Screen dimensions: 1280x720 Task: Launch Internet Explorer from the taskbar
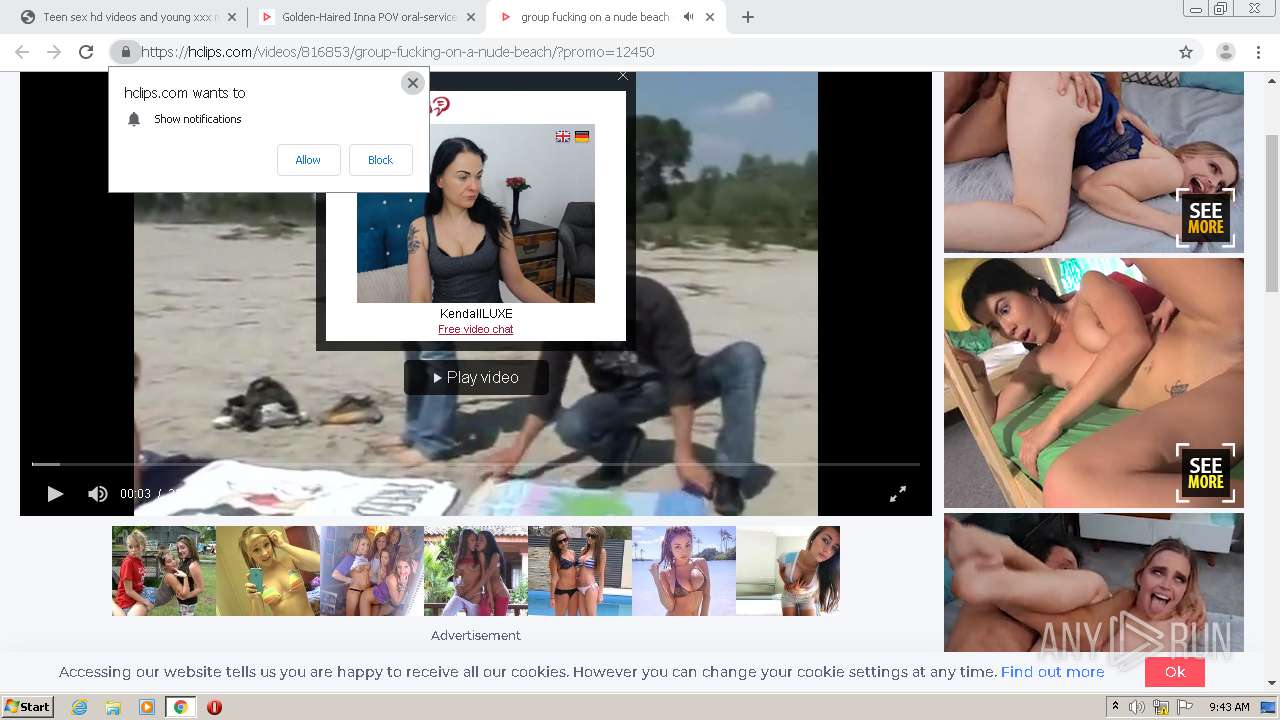pyautogui.click(x=79, y=707)
